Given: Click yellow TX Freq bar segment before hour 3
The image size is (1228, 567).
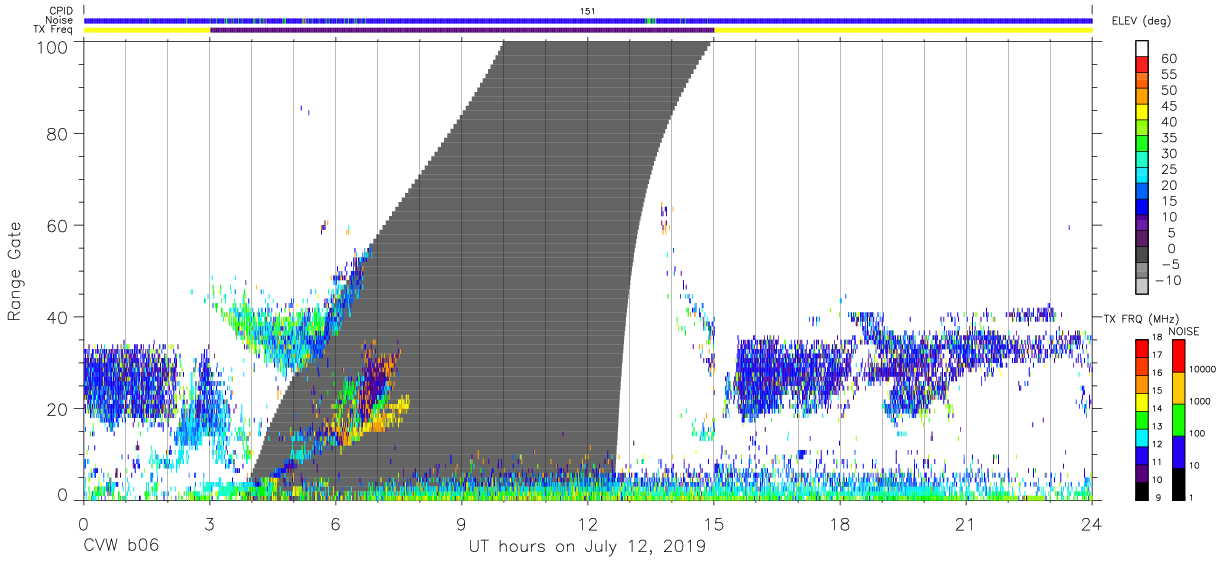Looking at the screenshot, I should pyautogui.click(x=147, y=30).
